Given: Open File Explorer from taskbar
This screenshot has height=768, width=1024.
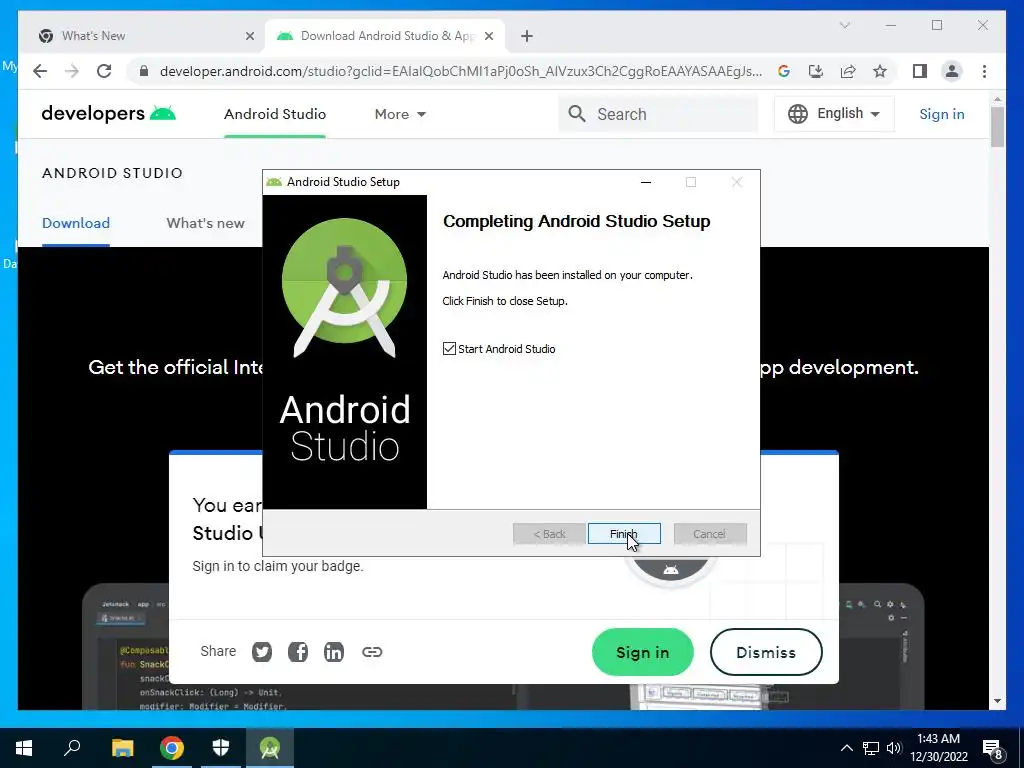Looking at the screenshot, I should [x=122, y=748].
